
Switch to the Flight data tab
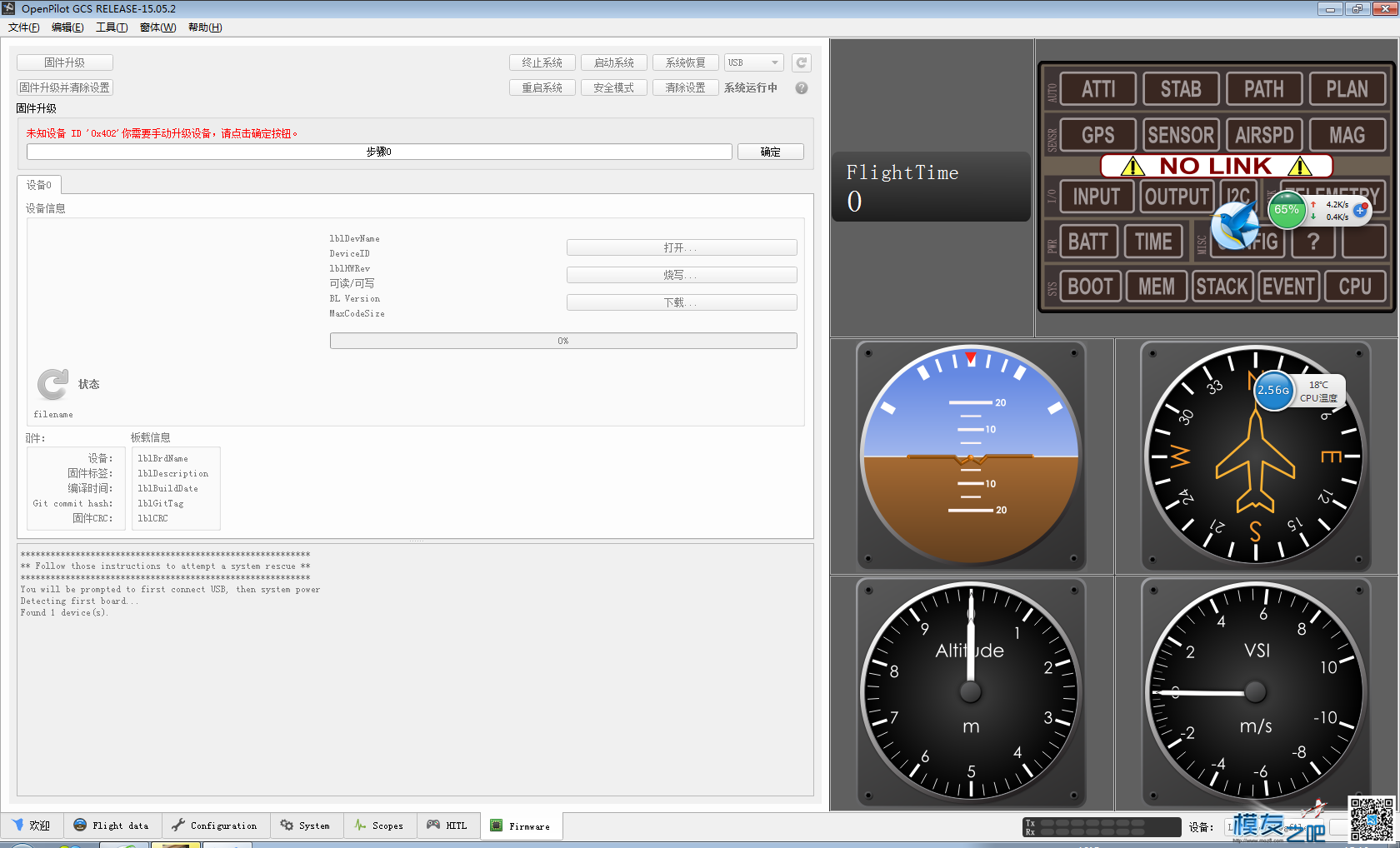coord(112,826)
